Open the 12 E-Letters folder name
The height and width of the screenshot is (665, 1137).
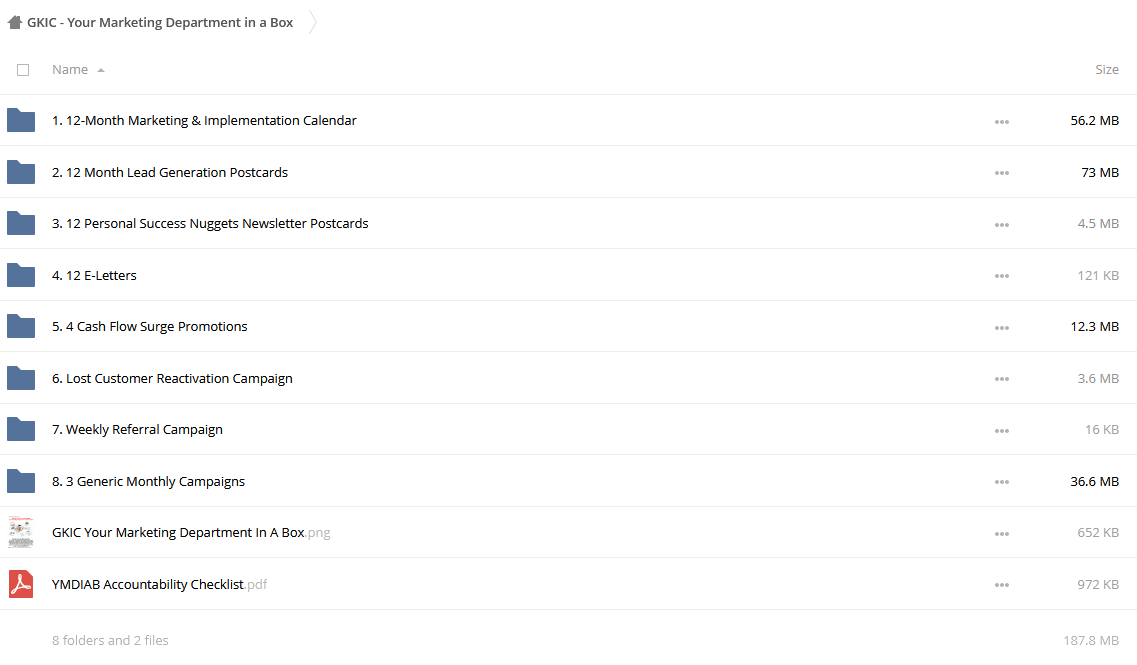[x=94, y=276]
